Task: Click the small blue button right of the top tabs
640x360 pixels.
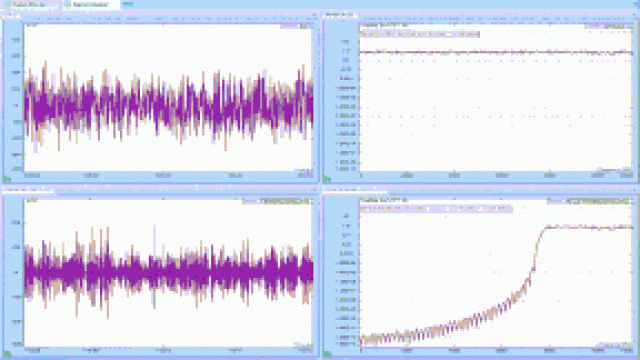Action: click(x=128, y=4)
